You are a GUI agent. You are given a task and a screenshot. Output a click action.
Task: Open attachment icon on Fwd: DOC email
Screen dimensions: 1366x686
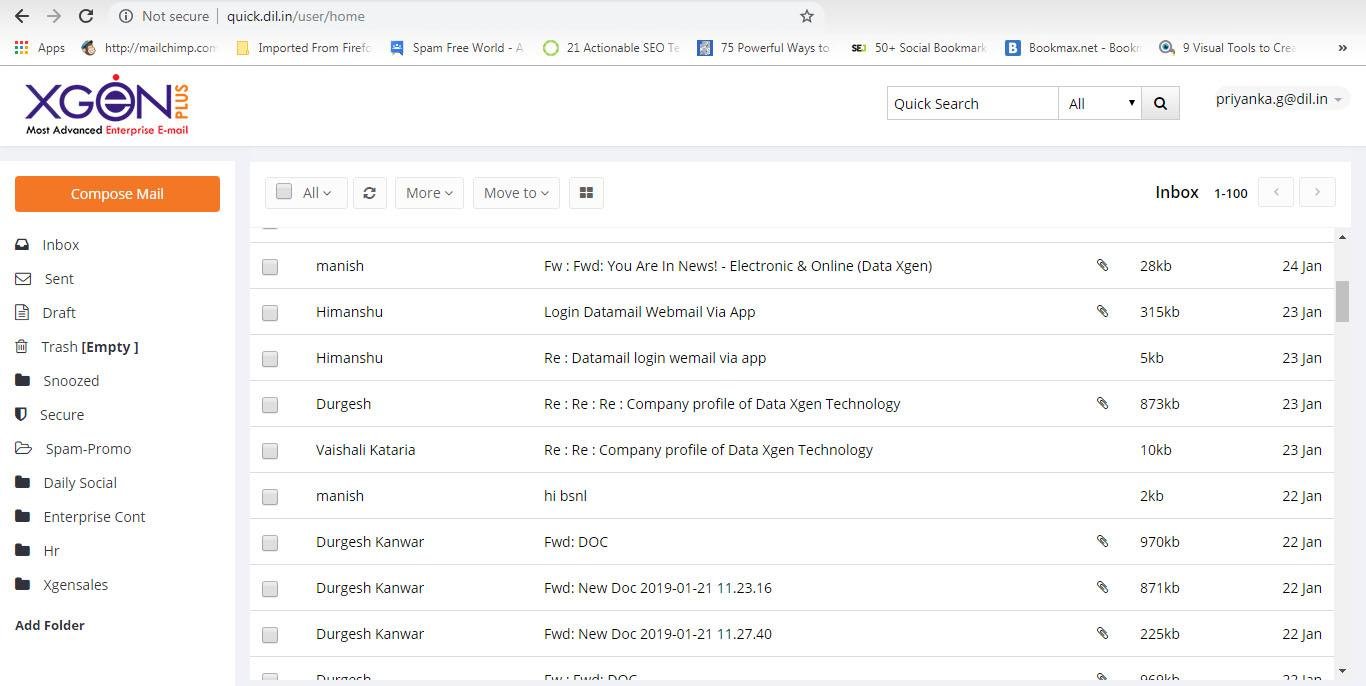[x=1102, y=542]
